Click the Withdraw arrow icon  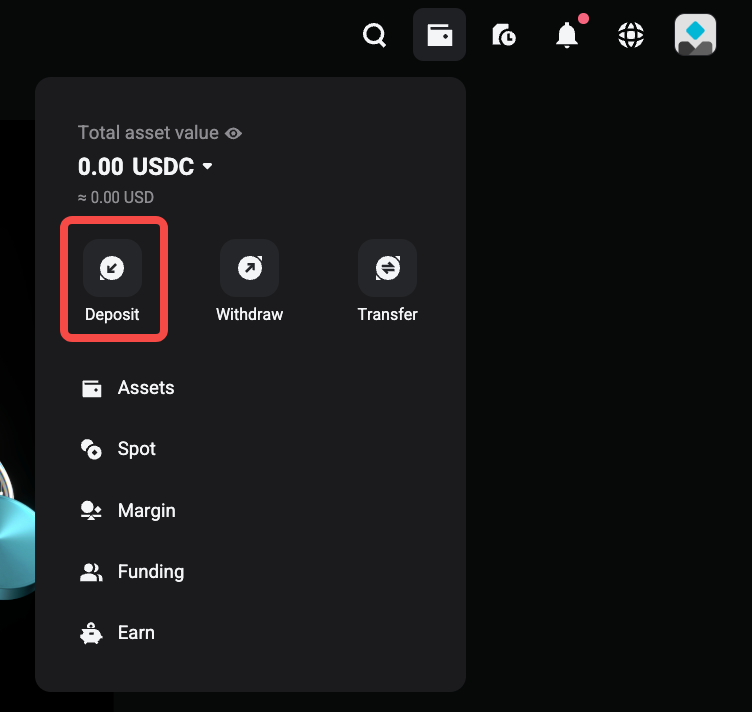(250, 268)
